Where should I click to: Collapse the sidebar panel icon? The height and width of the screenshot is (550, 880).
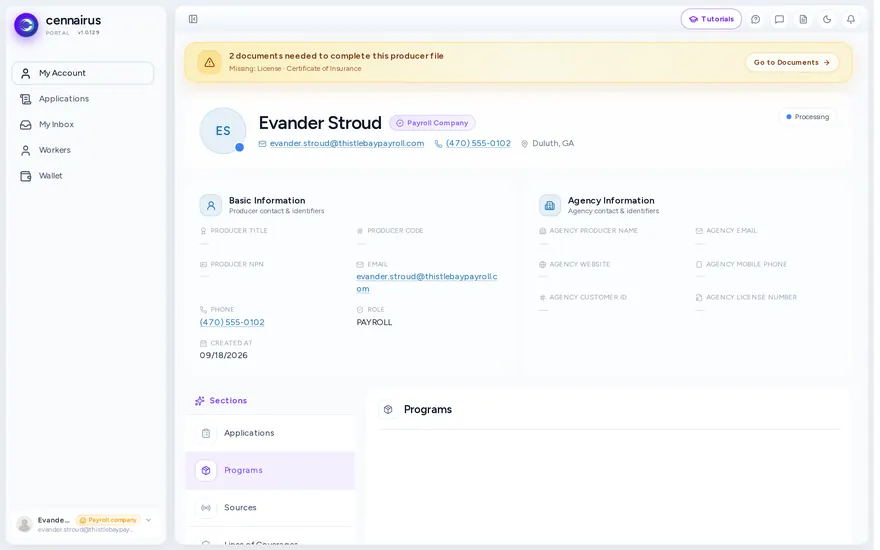(x=193, y=19)
